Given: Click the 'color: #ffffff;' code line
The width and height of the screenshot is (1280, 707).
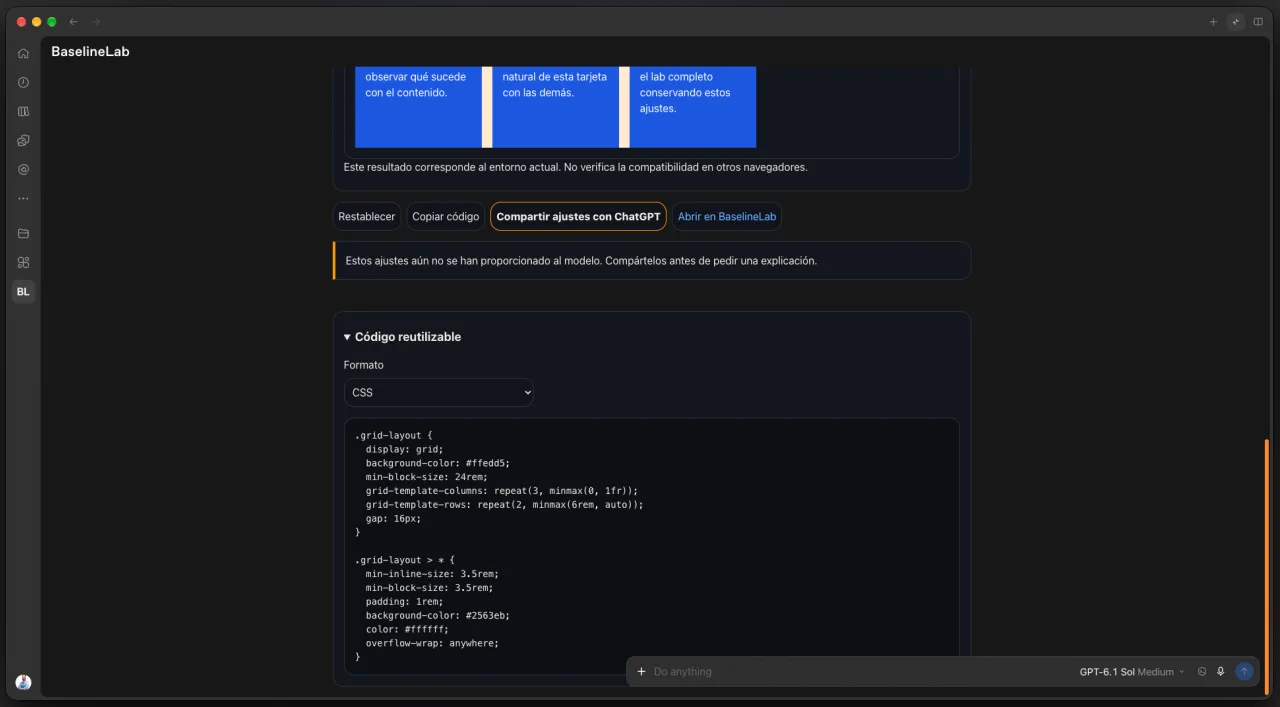Looking at the screenshot, I should (x=407, y=630).
